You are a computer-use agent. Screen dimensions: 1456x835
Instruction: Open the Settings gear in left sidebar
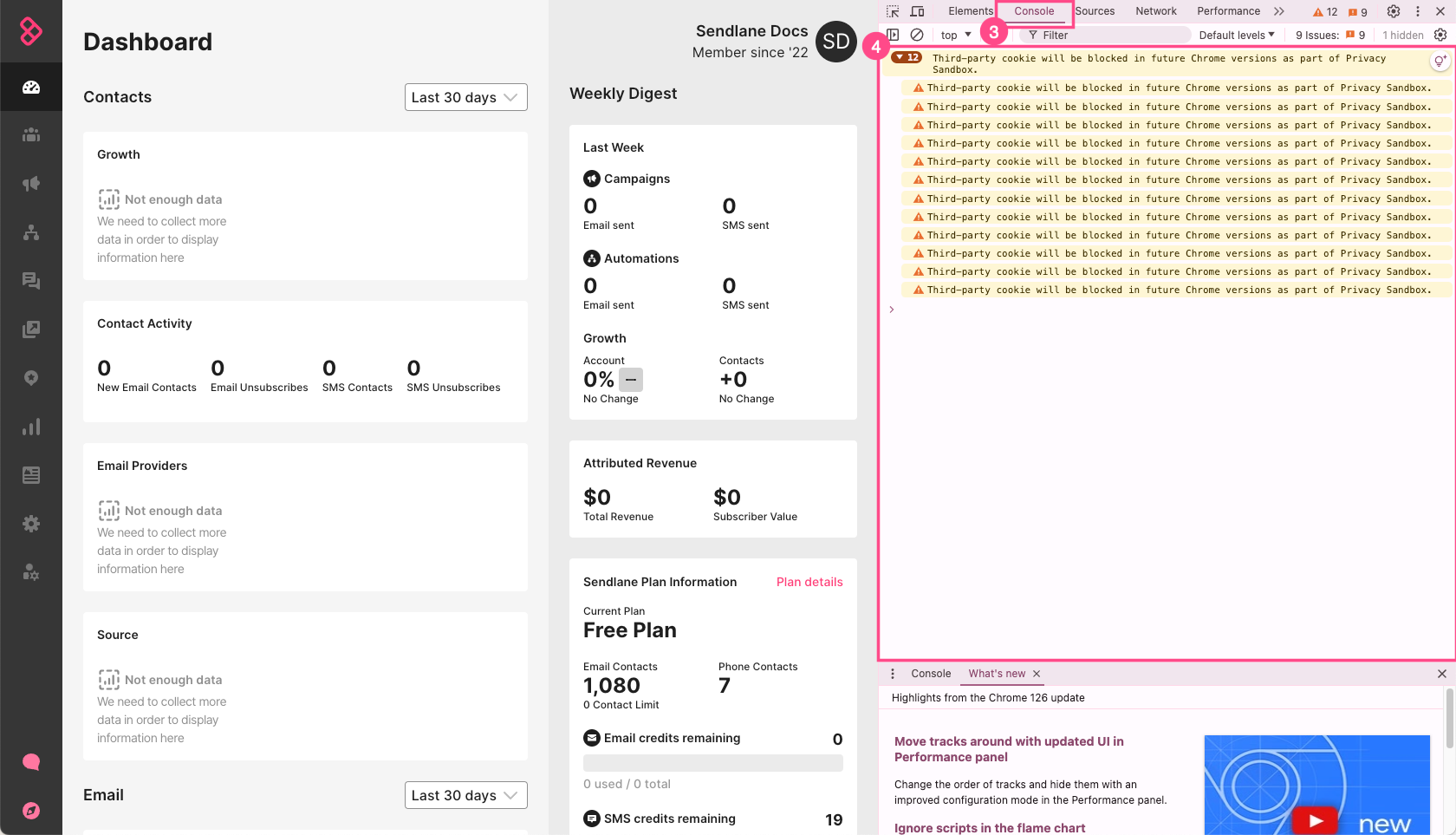pos(31,524)
